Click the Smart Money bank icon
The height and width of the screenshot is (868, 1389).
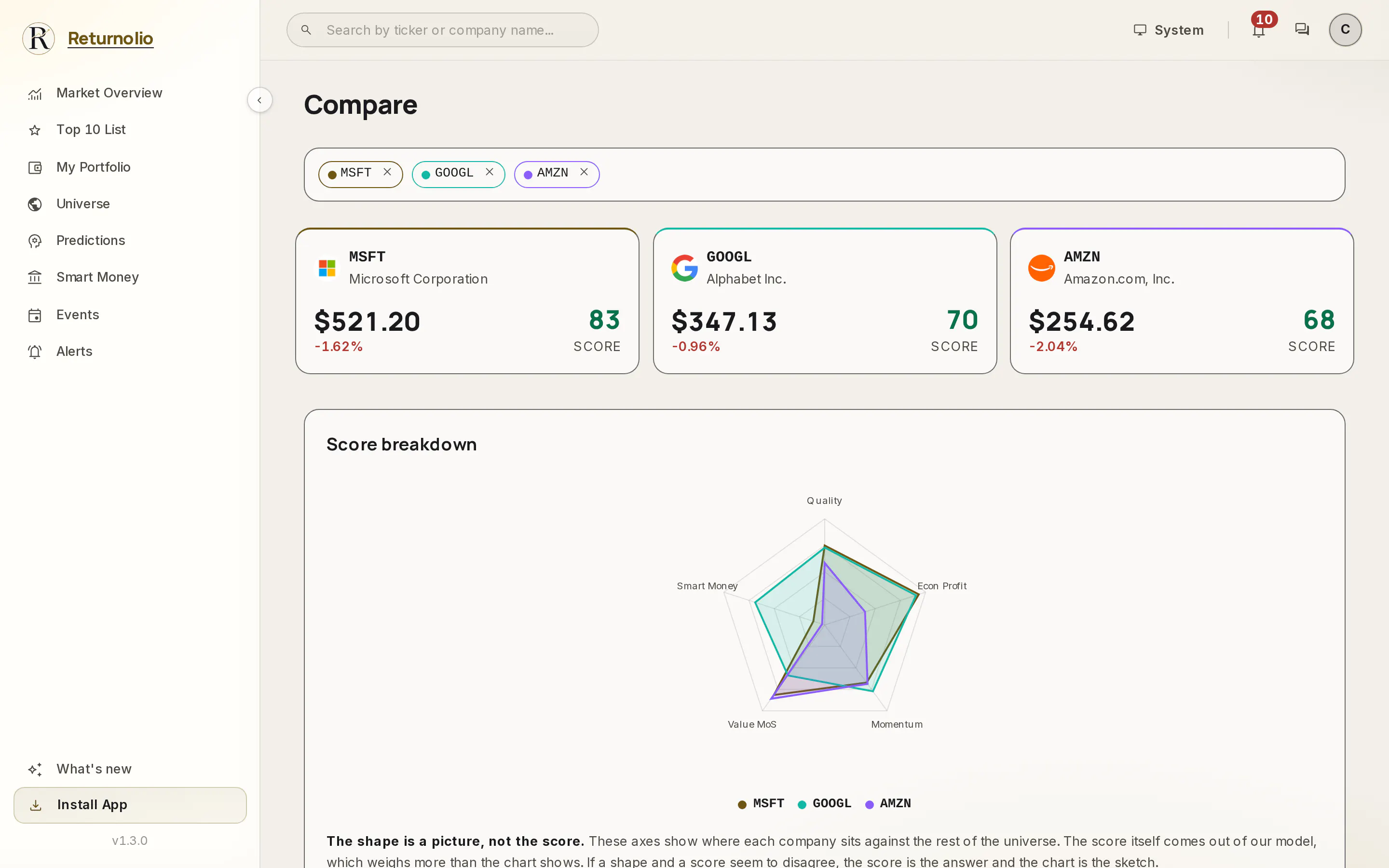(x=35, y=278)
